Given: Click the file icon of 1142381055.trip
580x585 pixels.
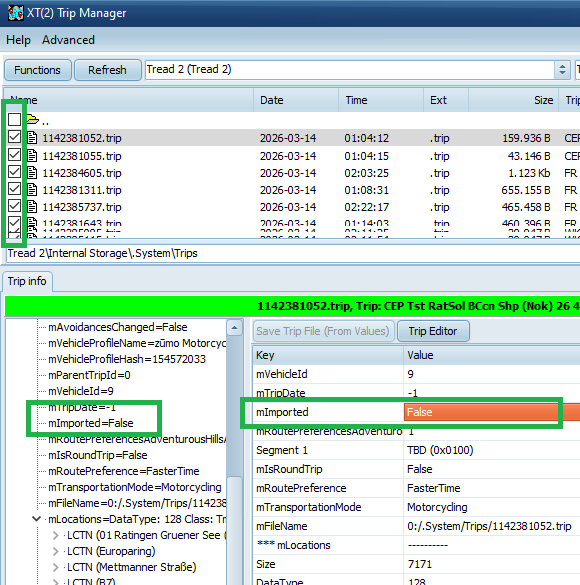Looking at the screenshot, I should (x=32, y=155).
